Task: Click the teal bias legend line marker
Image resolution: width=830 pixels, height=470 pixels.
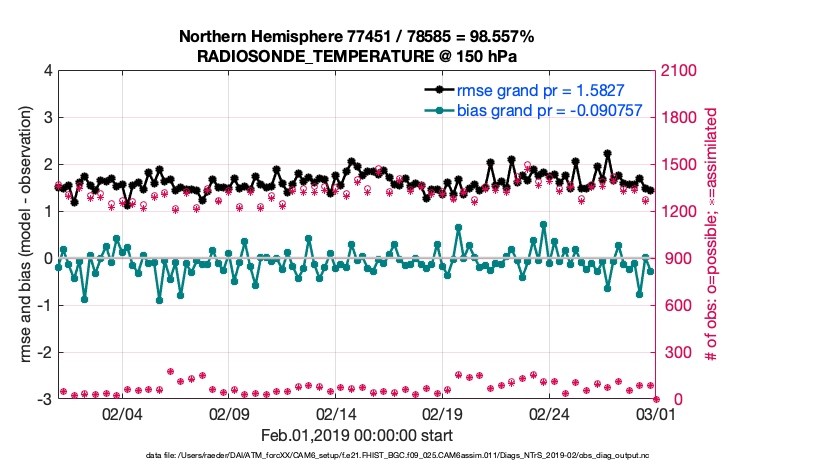Action: [437, 110]
